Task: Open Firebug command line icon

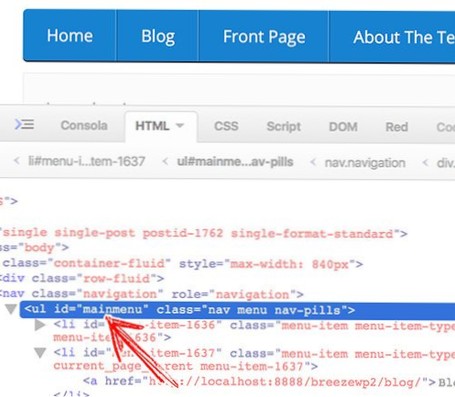Action: 24,124
